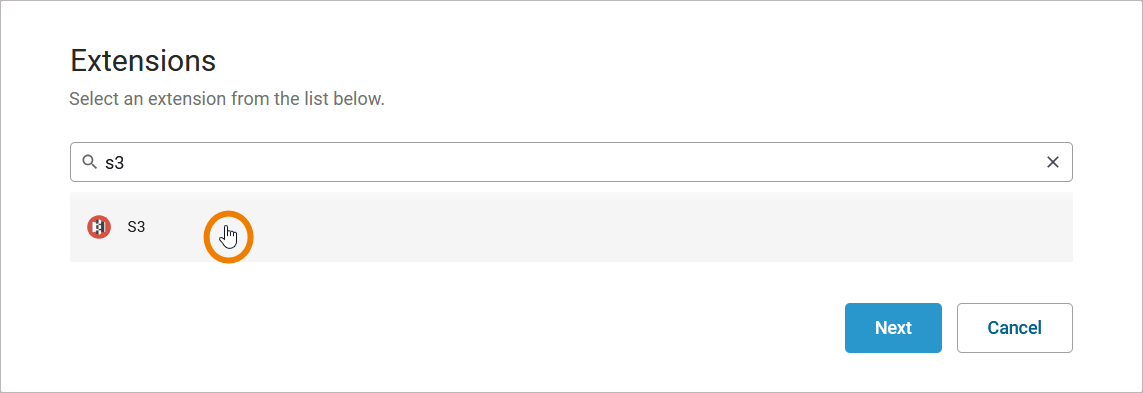
Task: Choose the S3 extension label
Action: [x=136, y=227]
